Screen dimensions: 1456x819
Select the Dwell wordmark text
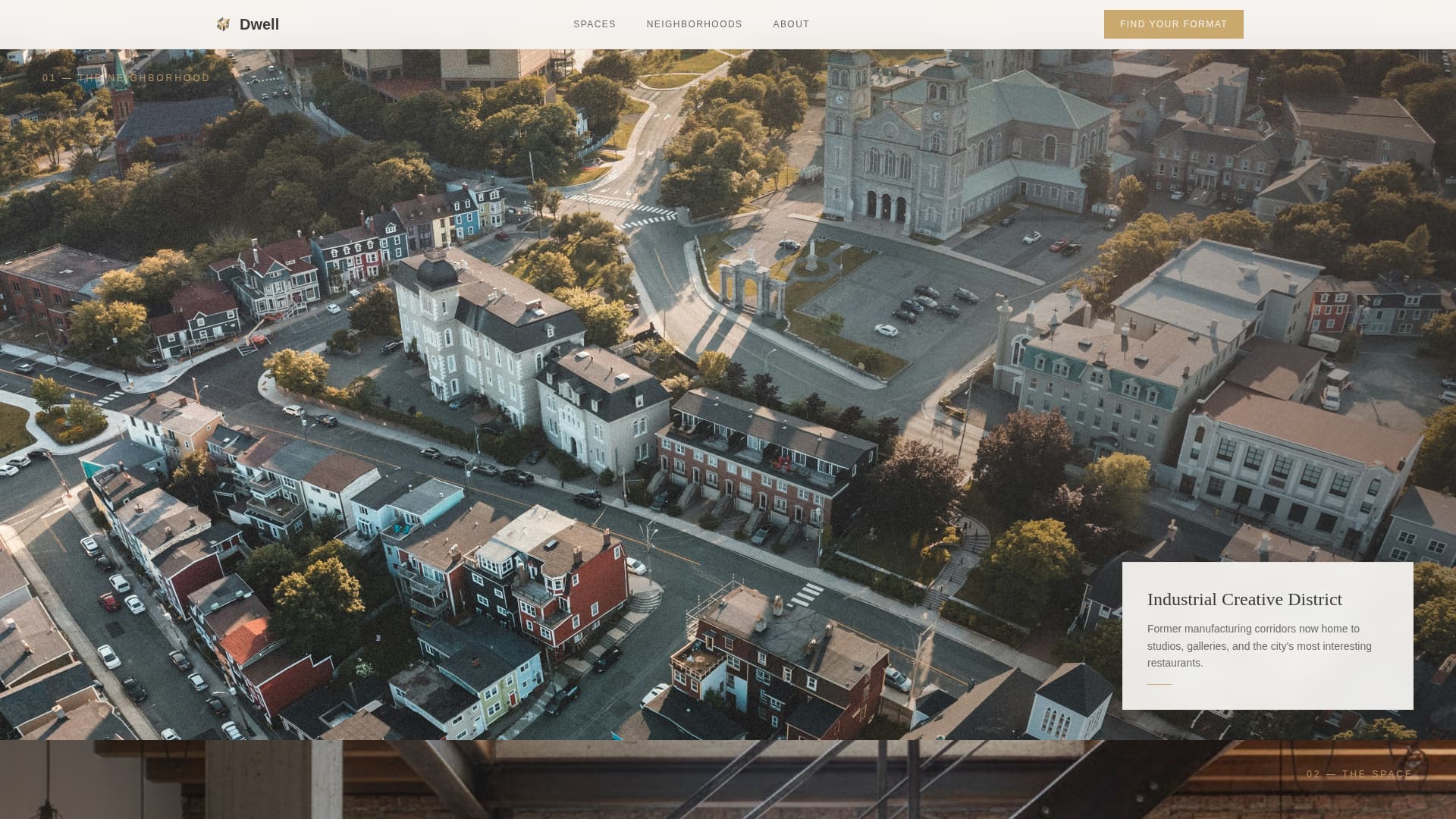(x=259, y=24)
